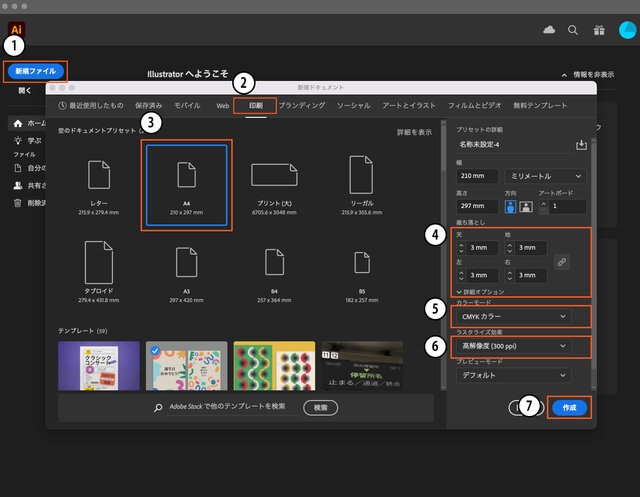This screenshot has width=640, height=497.
Task: Open the cloud sync status icon
Action: (x=549, y=30)
